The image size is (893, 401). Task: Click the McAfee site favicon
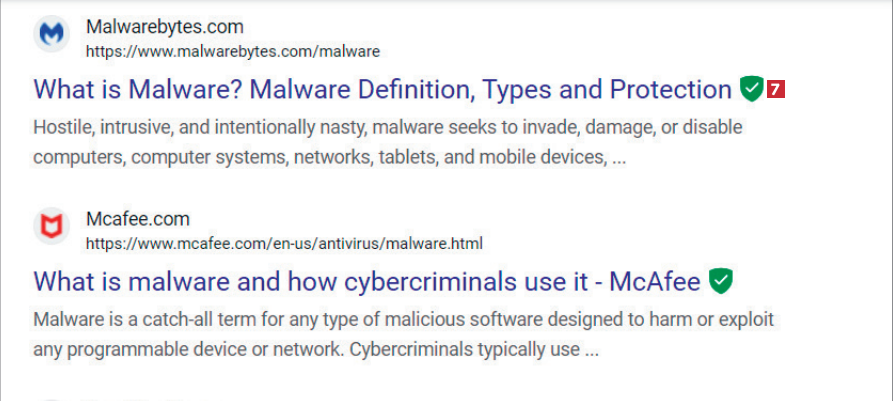(x=50, y=229)
